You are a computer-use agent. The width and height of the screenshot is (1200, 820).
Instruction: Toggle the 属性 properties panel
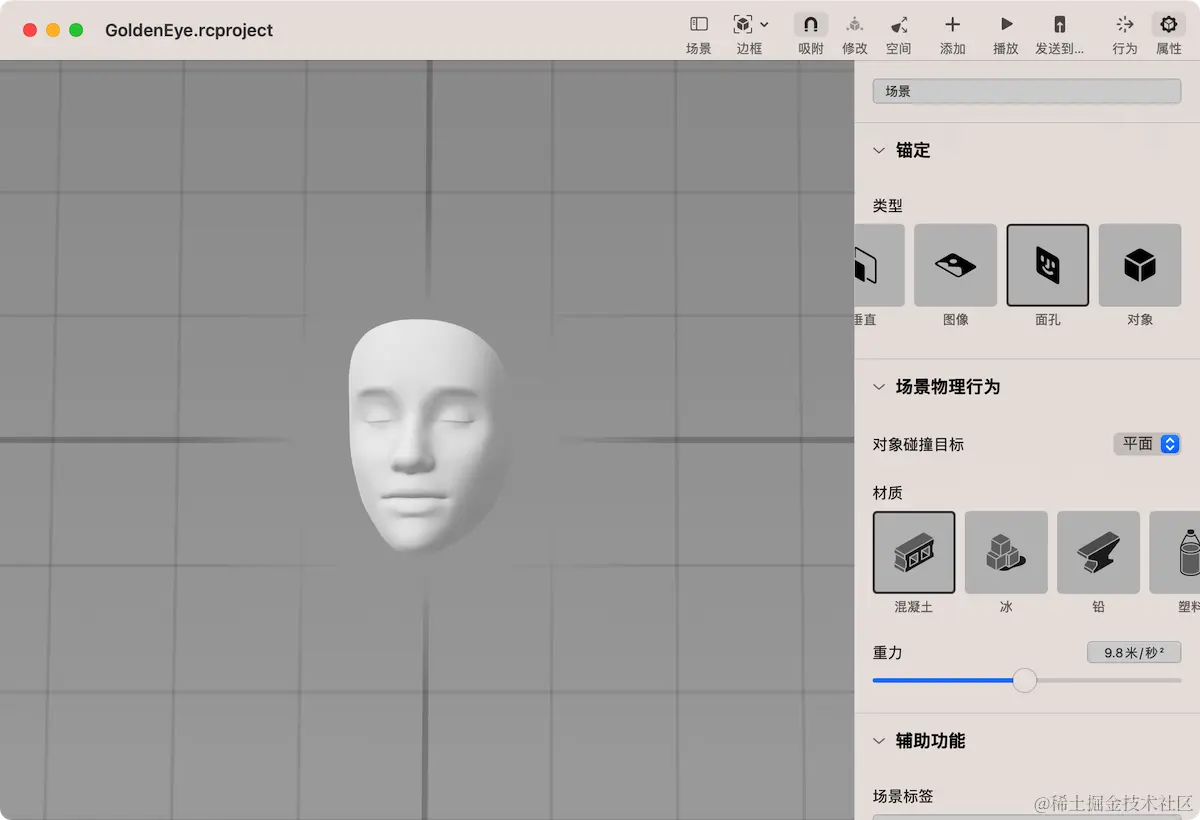[1168, 24]
